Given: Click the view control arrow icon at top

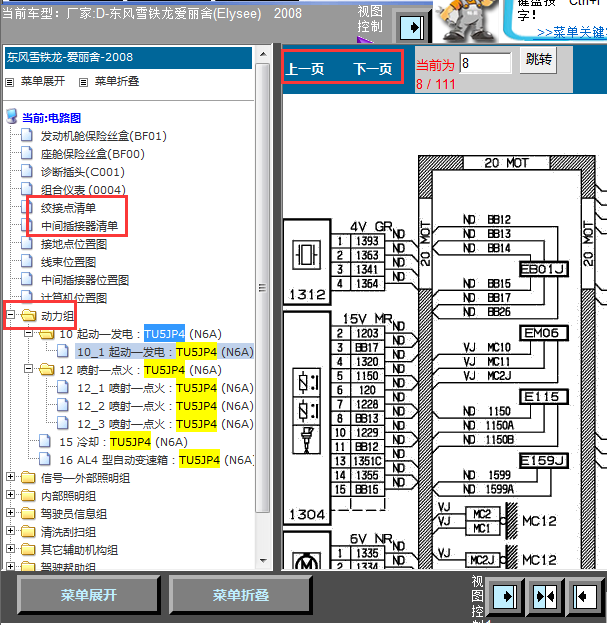Looking at the screenshot, I should [x=411, y=28].
